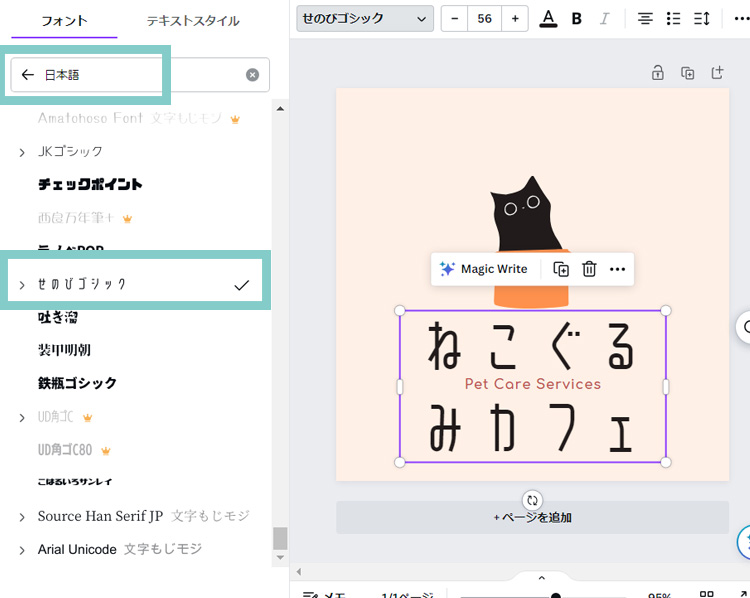Select the Amatohoso Font entry

click(x=130, y=118)
